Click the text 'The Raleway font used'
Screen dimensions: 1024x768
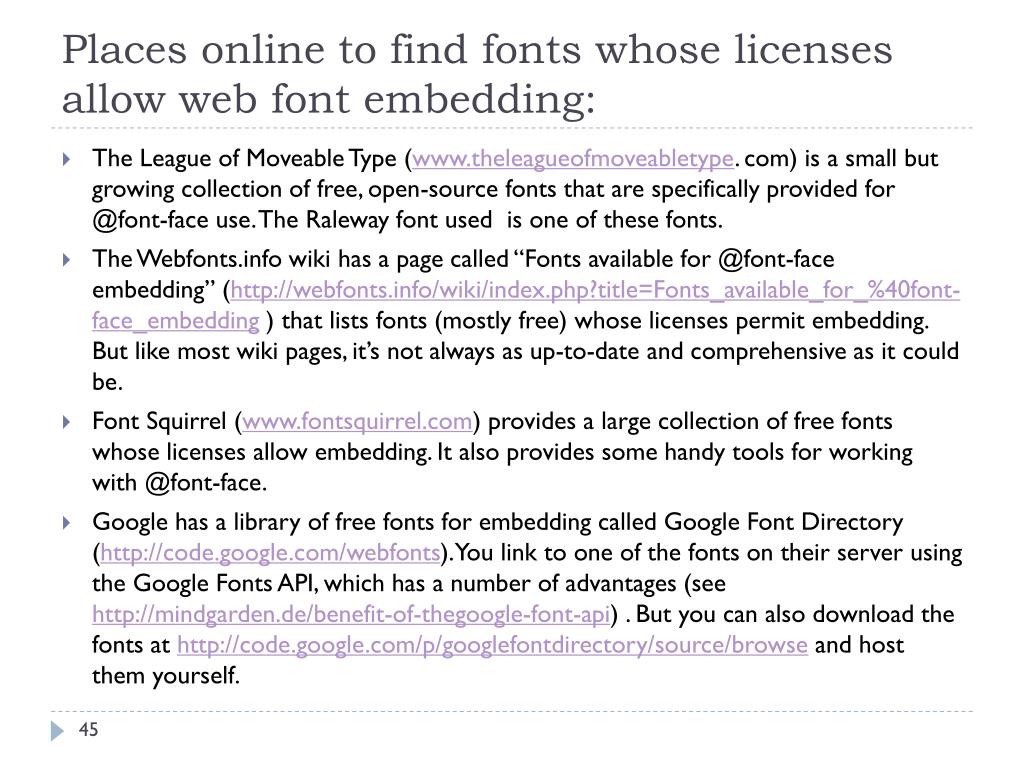point(376,220)
